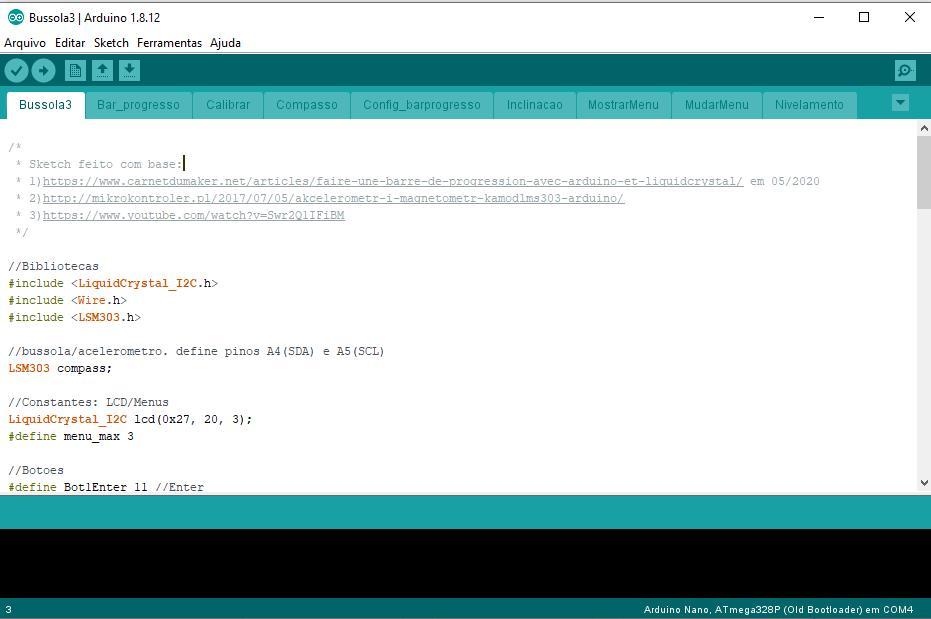Click the line '#include <LiquidCrystal_I2C.h>'

[113, 283]
